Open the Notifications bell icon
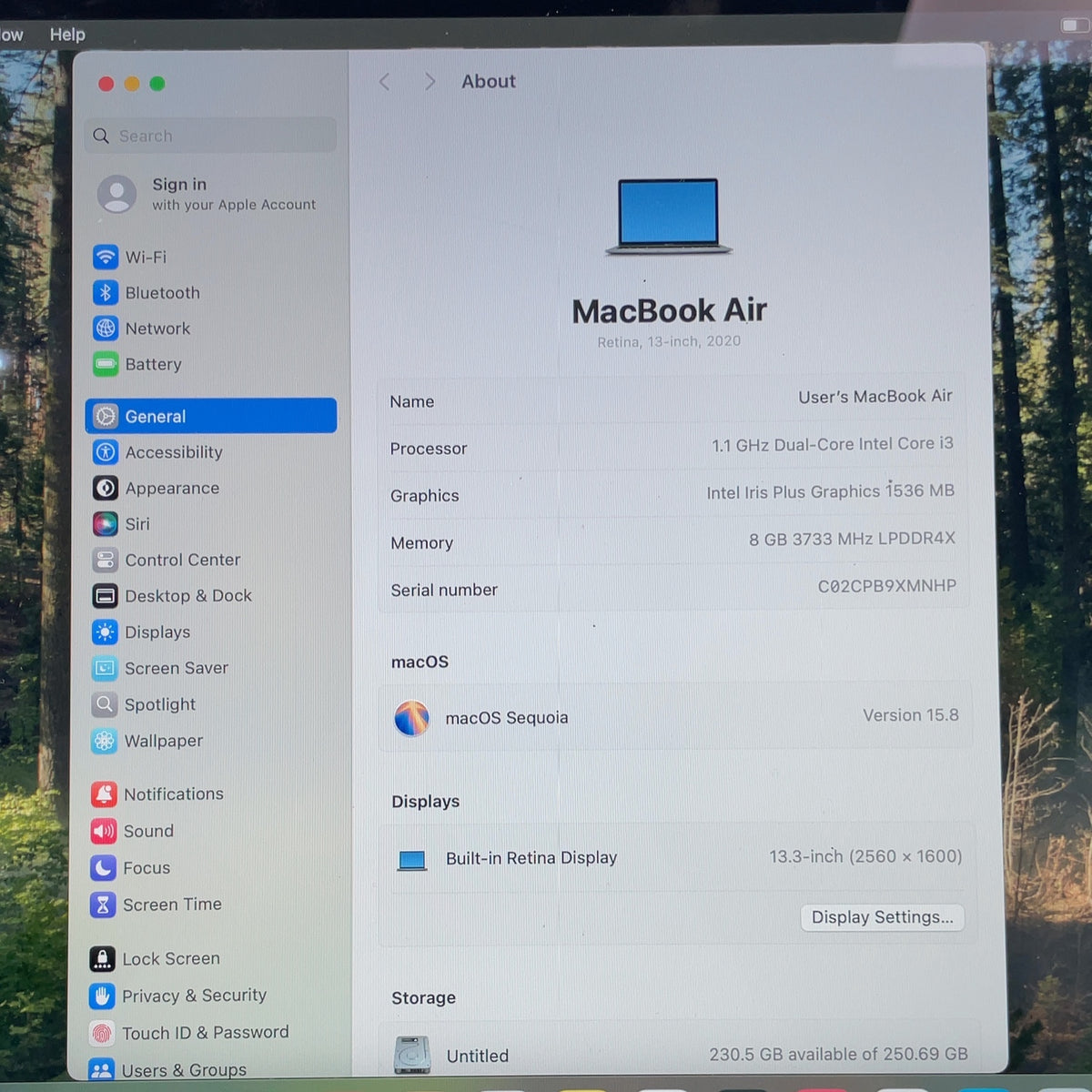1092x1092 pixels. [x=104, y=794]
